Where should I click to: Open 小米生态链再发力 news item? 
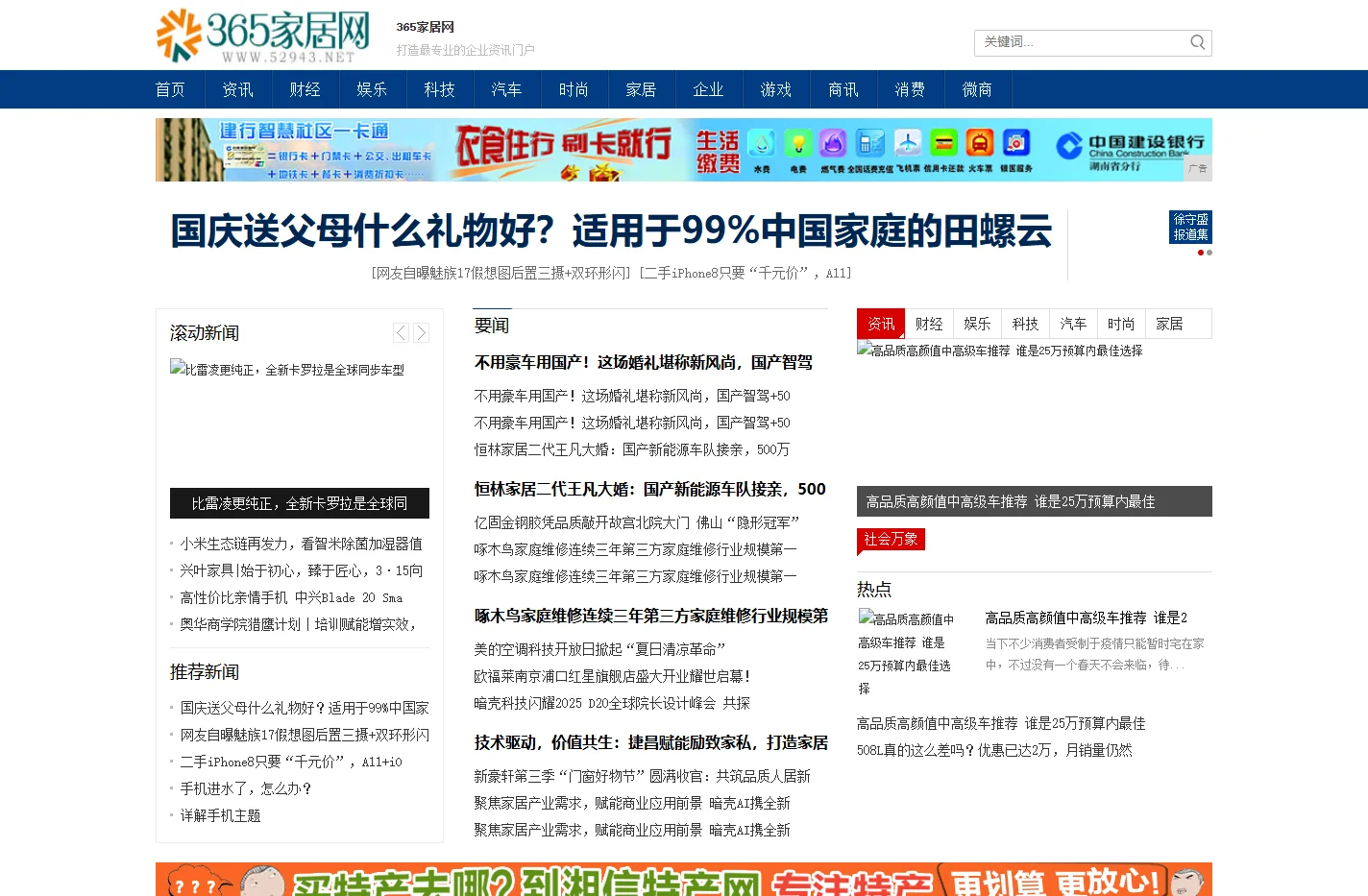pyautogui.click(x=301, y=544)
